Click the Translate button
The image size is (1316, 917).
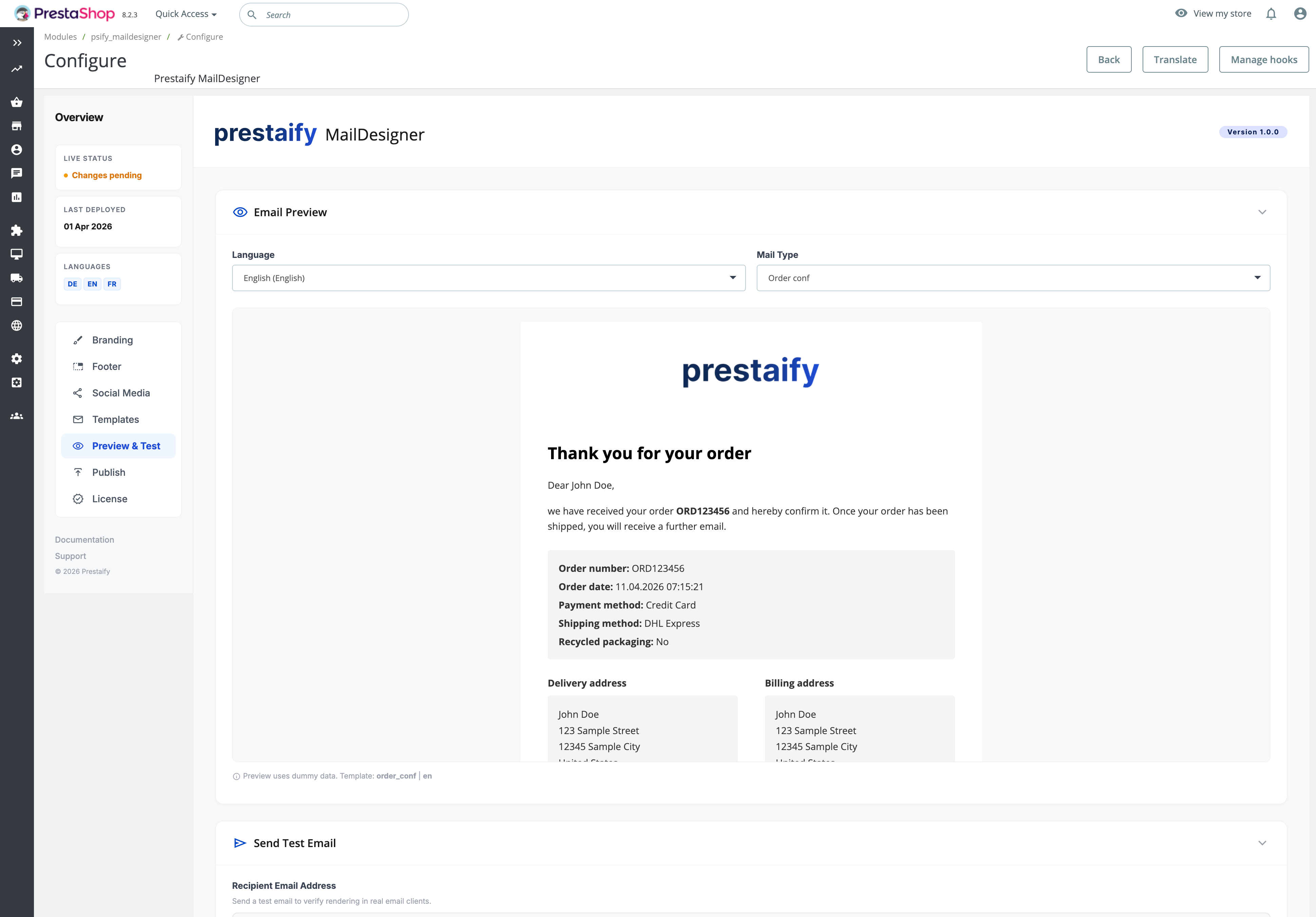point(1174,60)
